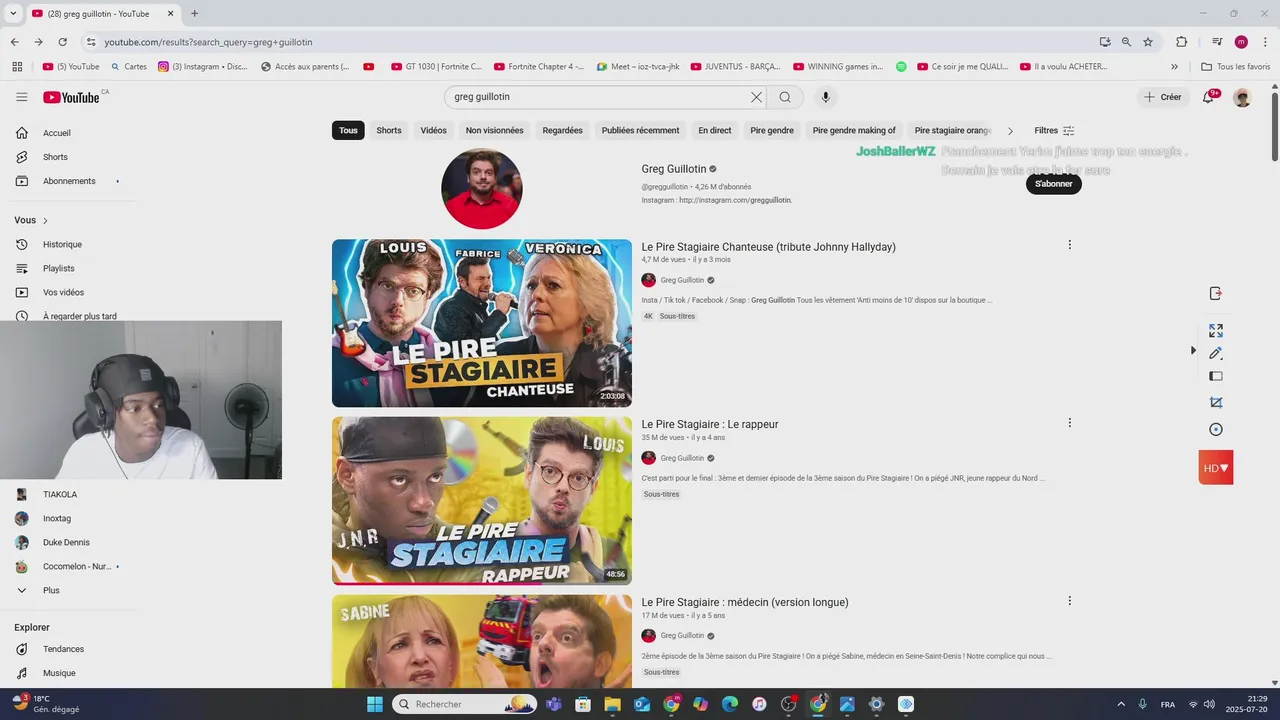Open Chrome extensions puzzle icon
1280x720 pixels.
pos(1182,42)
